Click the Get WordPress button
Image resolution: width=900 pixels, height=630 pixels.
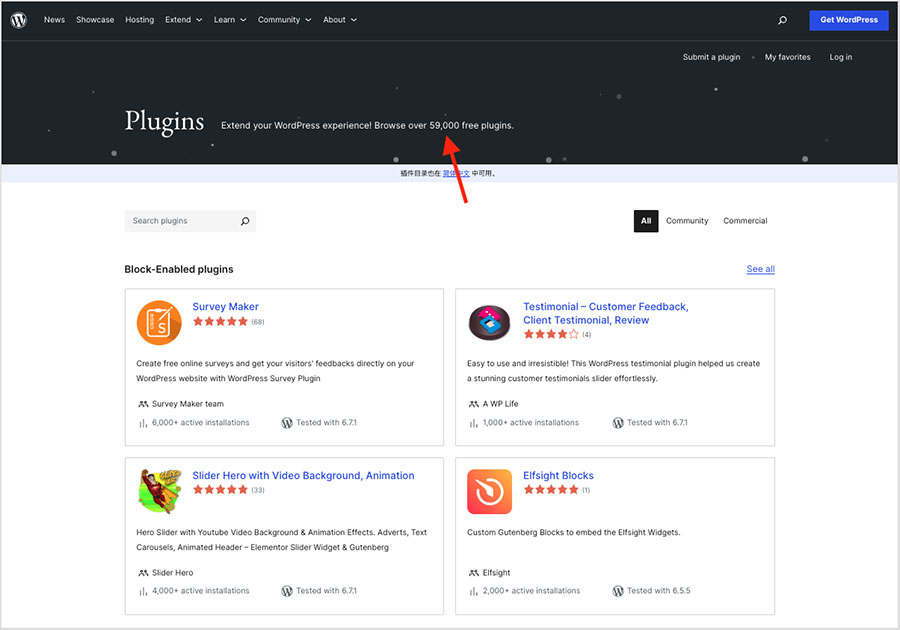click(x=849, y=20)
